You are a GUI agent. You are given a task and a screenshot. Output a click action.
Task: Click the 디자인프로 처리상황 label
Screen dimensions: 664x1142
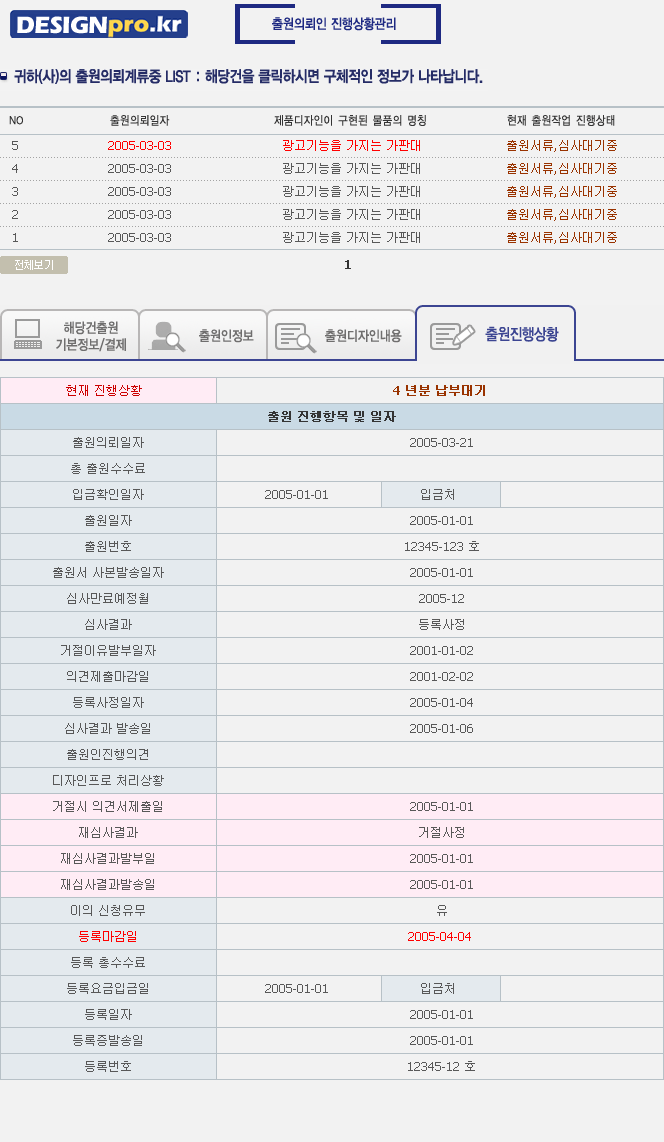(108, 781)
